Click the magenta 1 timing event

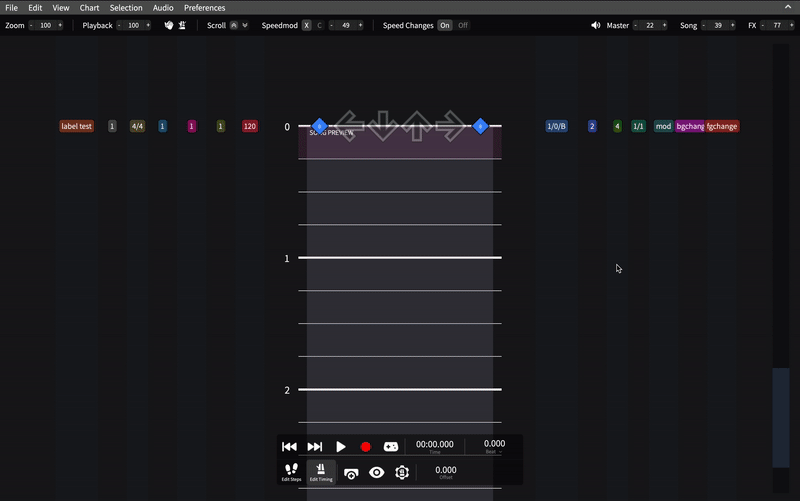click(x=191, y=126)
